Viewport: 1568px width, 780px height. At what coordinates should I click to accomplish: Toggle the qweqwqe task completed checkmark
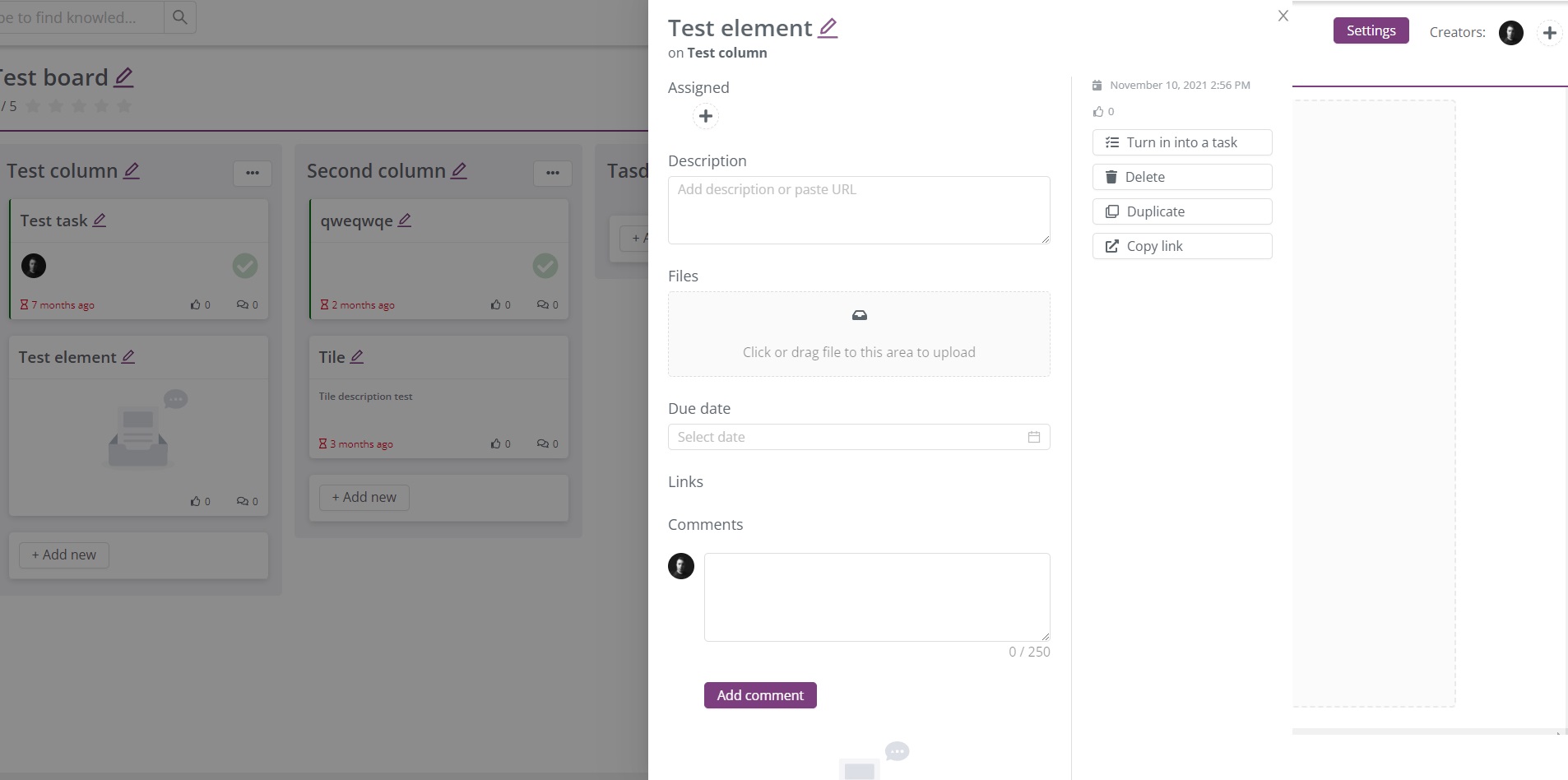(545, 266)
